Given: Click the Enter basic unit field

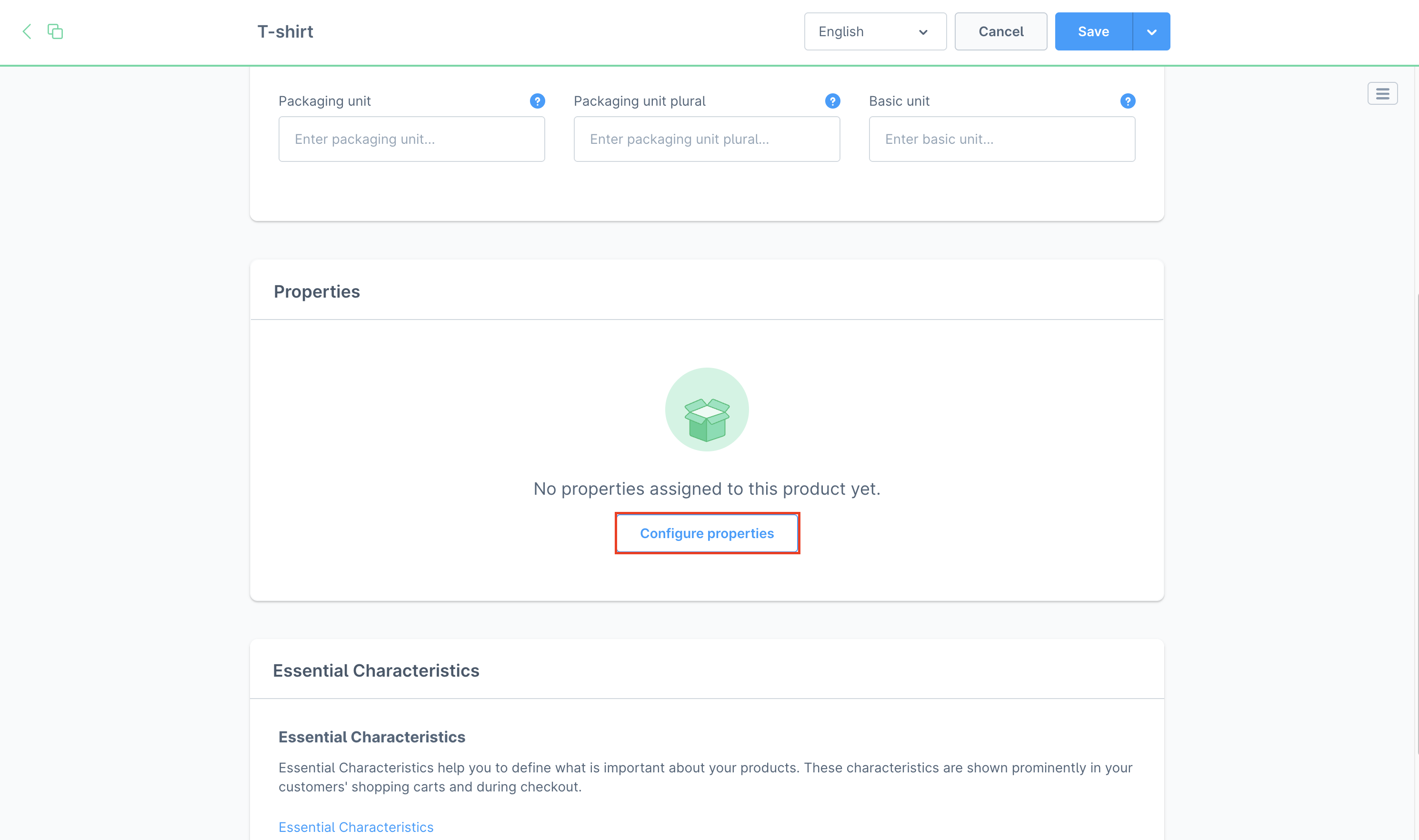Looking at the screenshot, I should pyautogui.click(x=1001, y=139).
